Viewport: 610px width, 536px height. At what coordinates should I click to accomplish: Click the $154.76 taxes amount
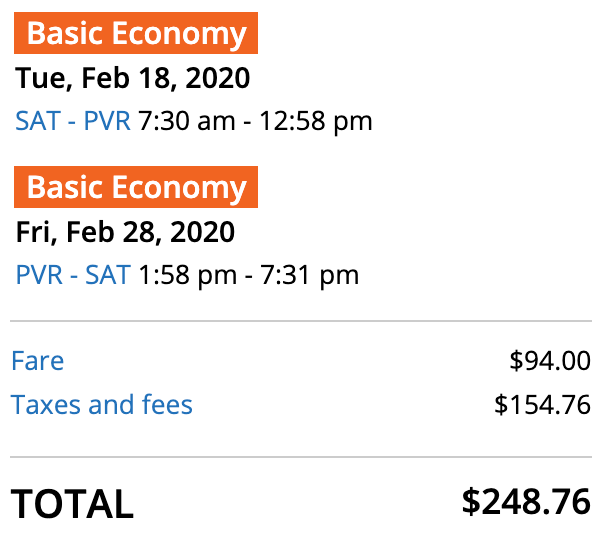pyautogui.click(x=542, y=405)
